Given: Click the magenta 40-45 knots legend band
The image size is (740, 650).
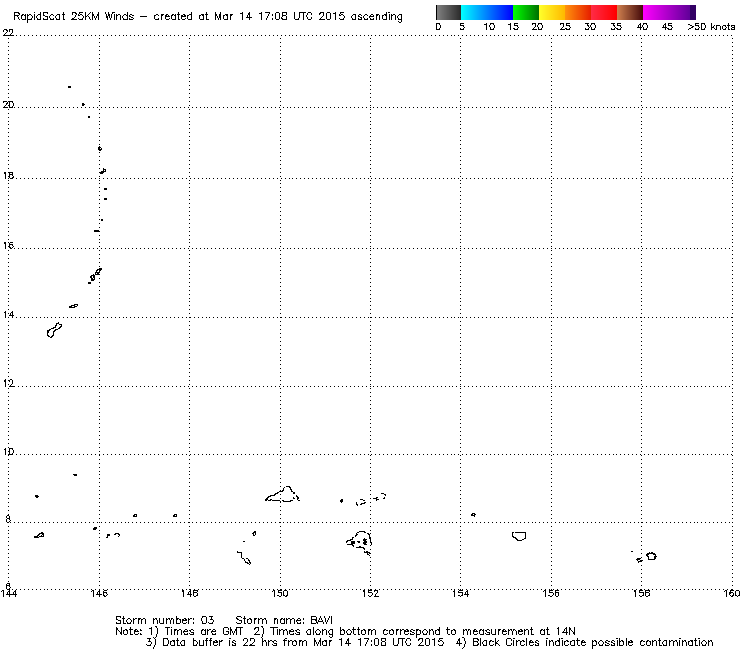Looking at the screenshot, I should [x=656, y=12].
